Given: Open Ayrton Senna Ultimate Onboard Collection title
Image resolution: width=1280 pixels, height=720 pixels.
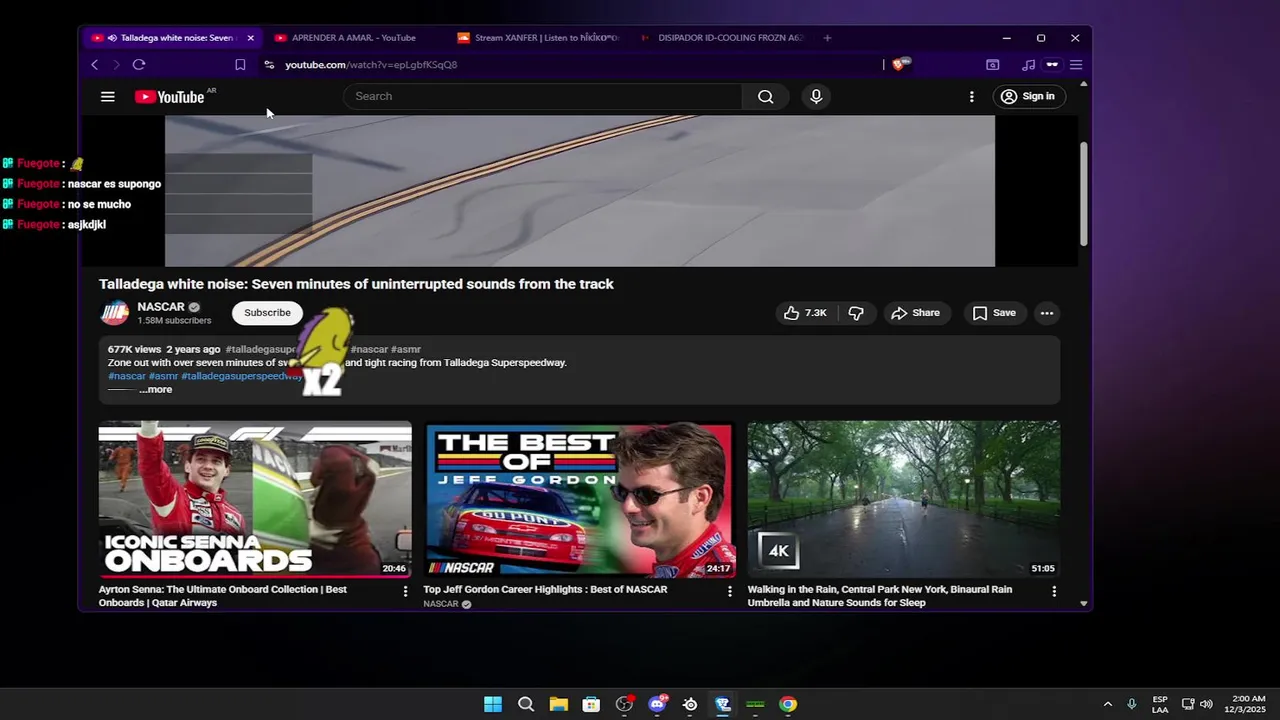Looking at the screenshot, I should pos(223,596).
